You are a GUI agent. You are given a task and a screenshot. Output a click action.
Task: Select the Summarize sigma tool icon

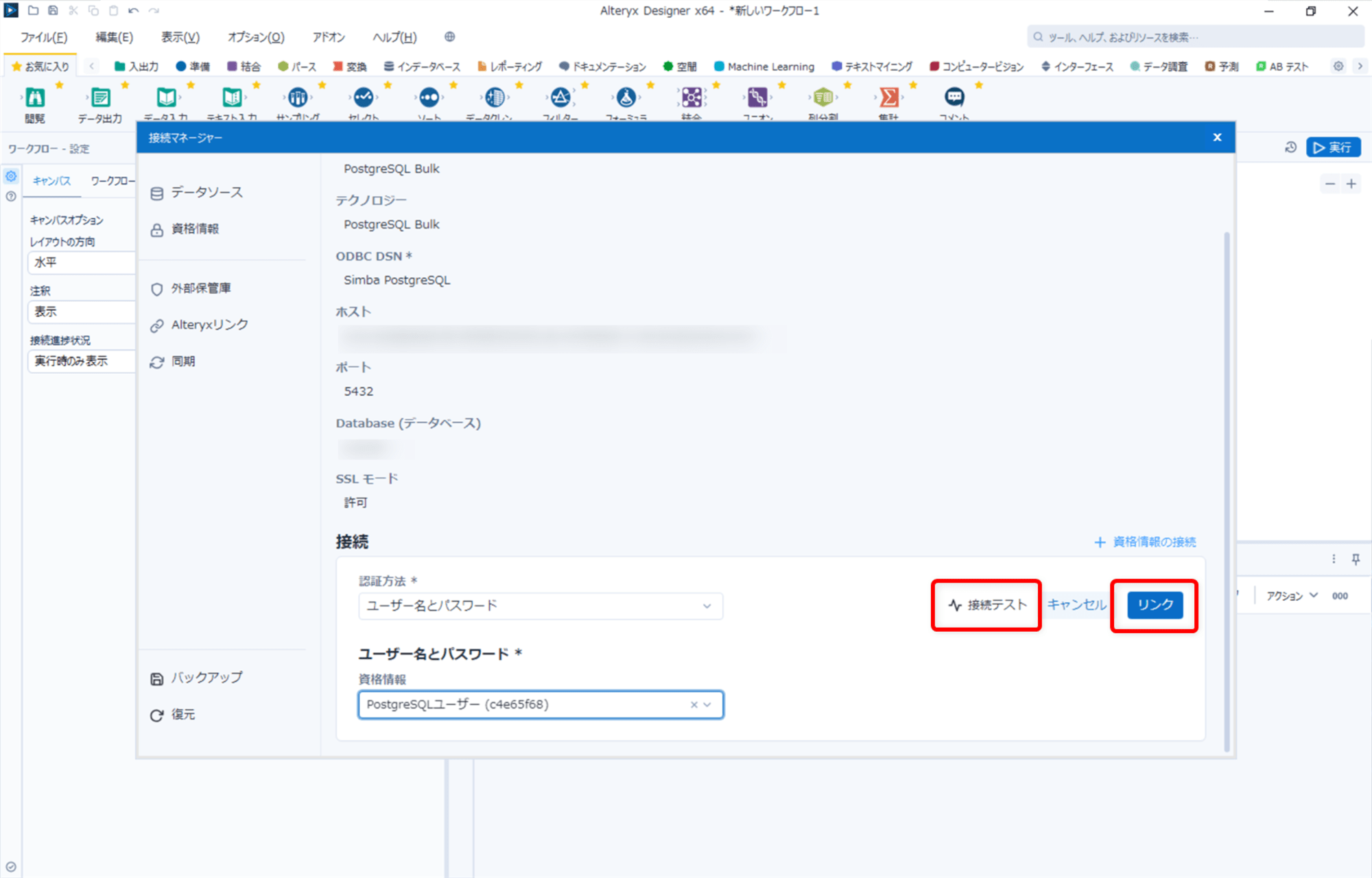point(889,97)
